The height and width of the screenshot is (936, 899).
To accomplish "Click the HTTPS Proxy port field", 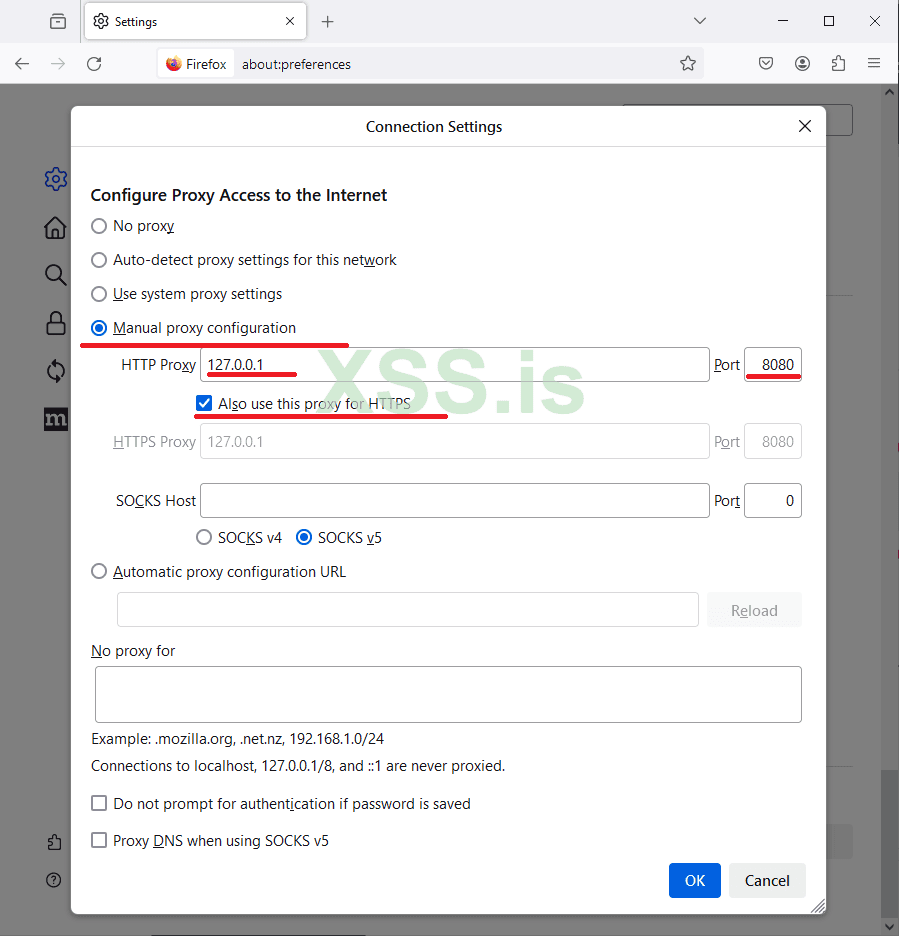I will pos(772,441).
